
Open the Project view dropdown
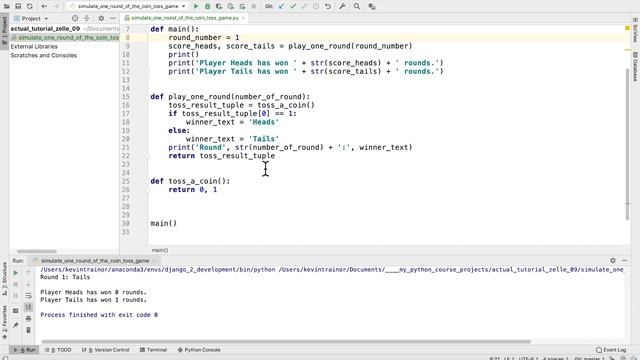click(x=31, y=18)
